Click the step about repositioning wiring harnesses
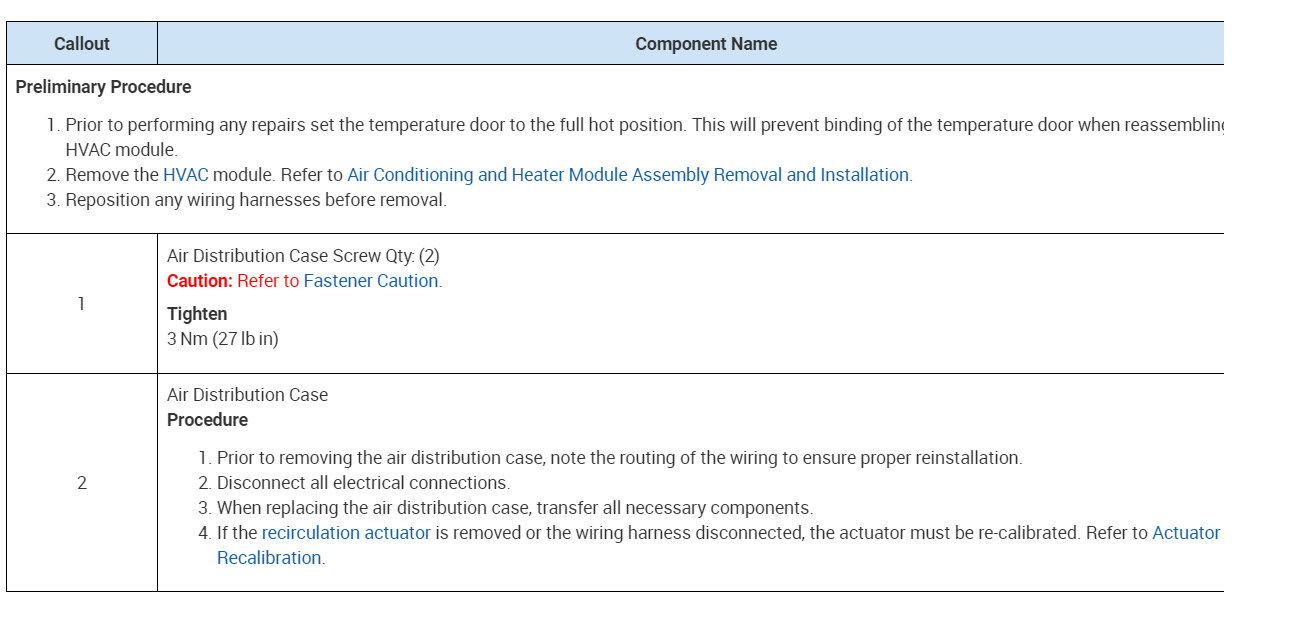The image size is (1307, 624). click(255, 200)
